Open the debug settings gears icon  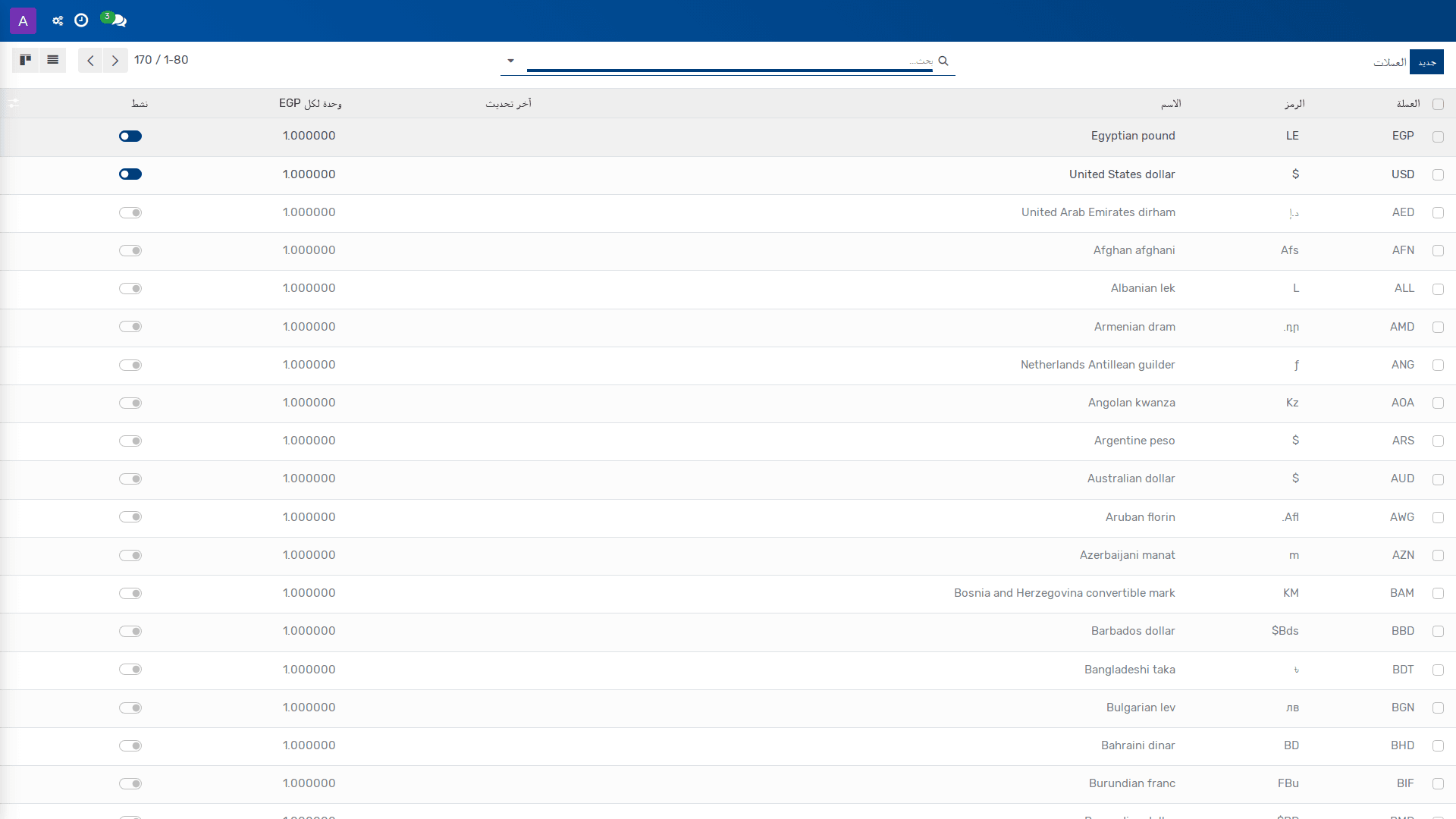(58, 20)
